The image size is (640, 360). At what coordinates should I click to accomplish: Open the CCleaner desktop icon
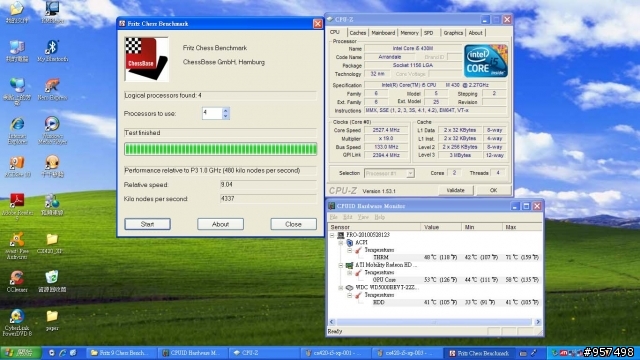[x=17, y=281]
